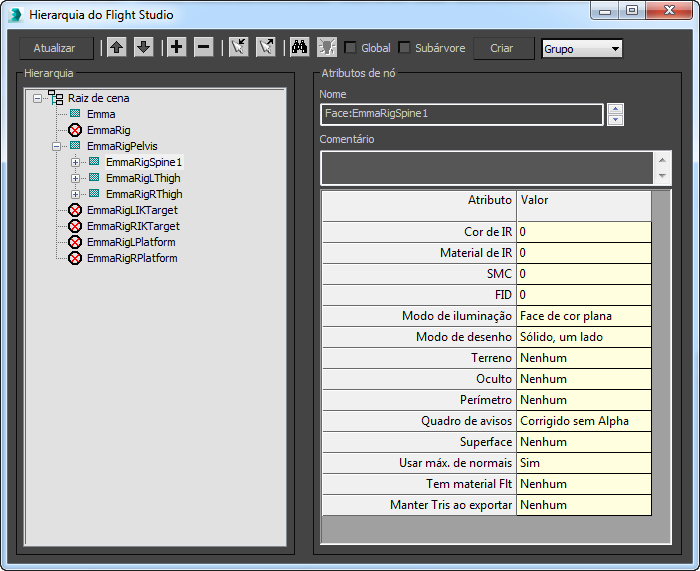Click the SMC value cell
The image size is (700, 571).
[x=584, y=274]
